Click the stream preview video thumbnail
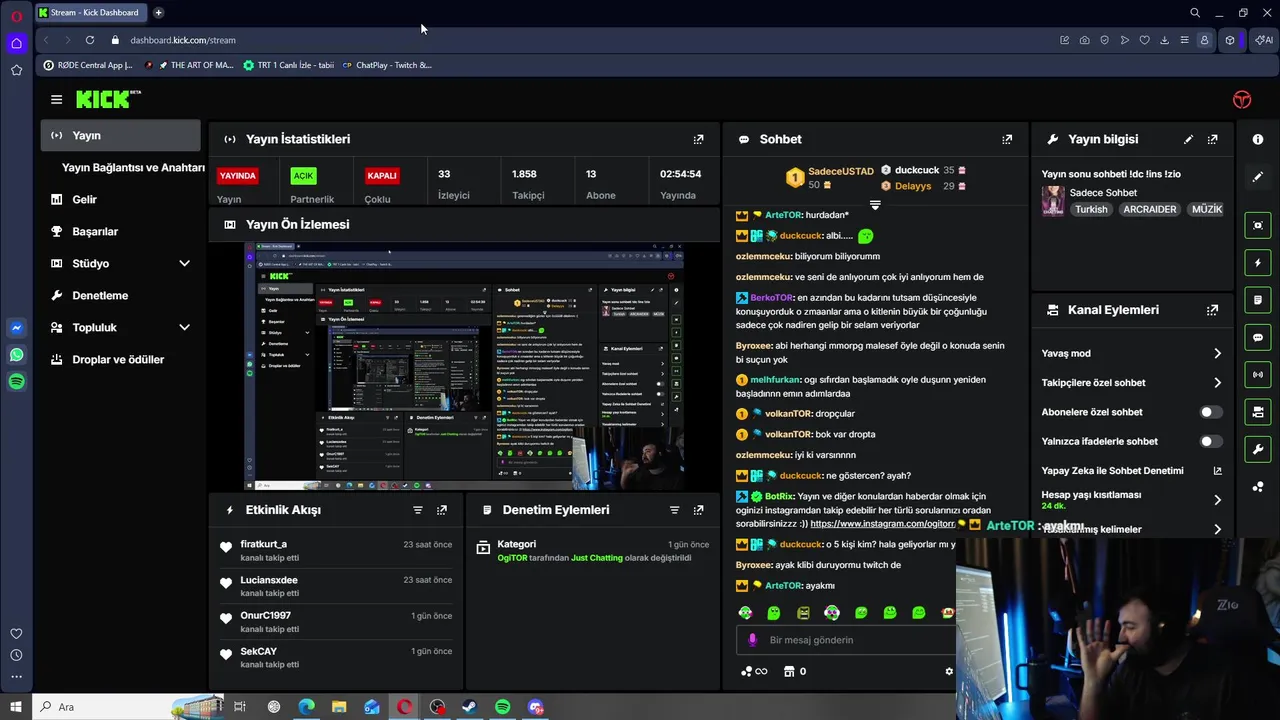1280x720 pixels. point(464,366)
